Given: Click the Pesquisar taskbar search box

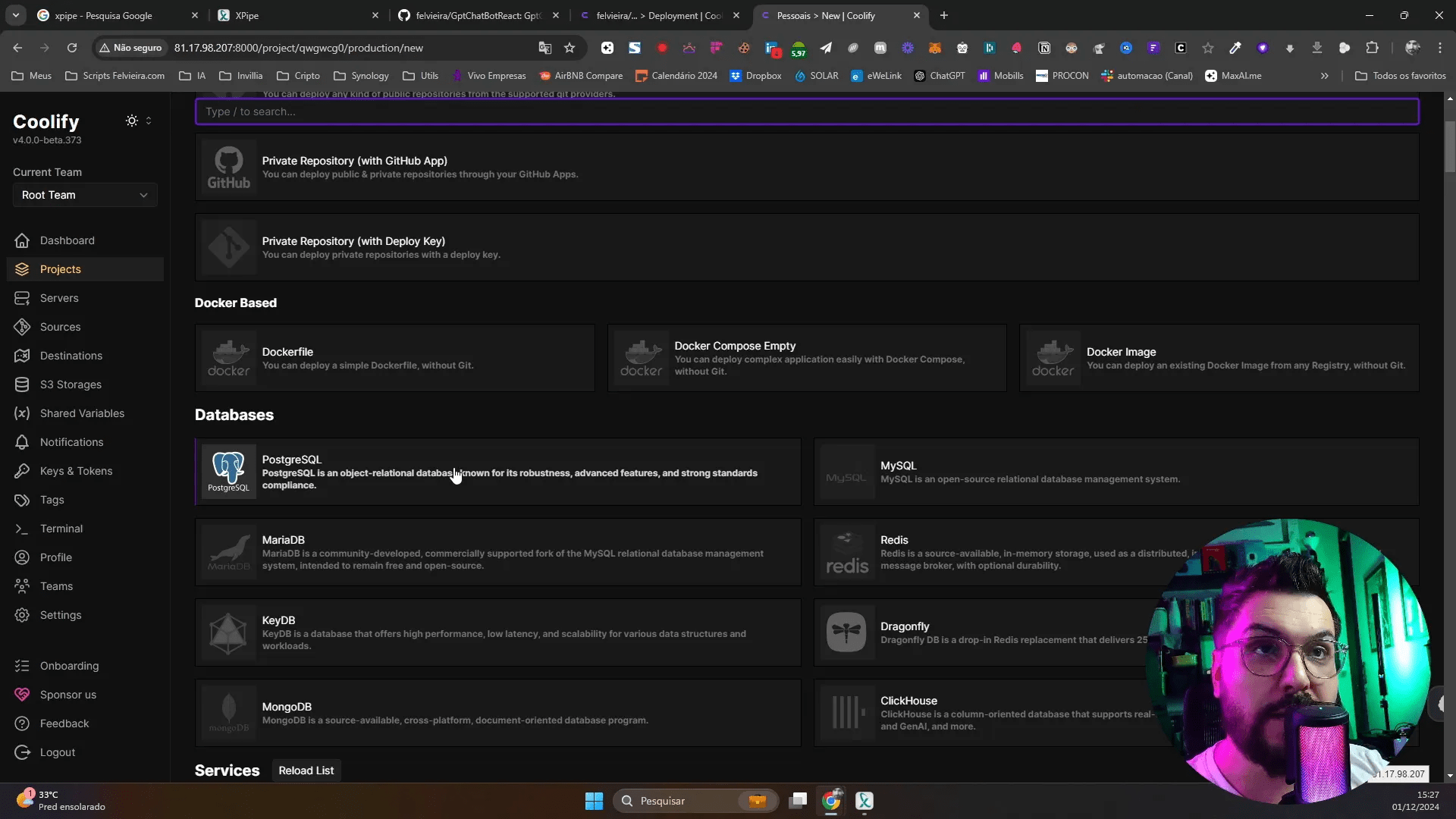Looking at the screenshot, I should coord(695,801).
